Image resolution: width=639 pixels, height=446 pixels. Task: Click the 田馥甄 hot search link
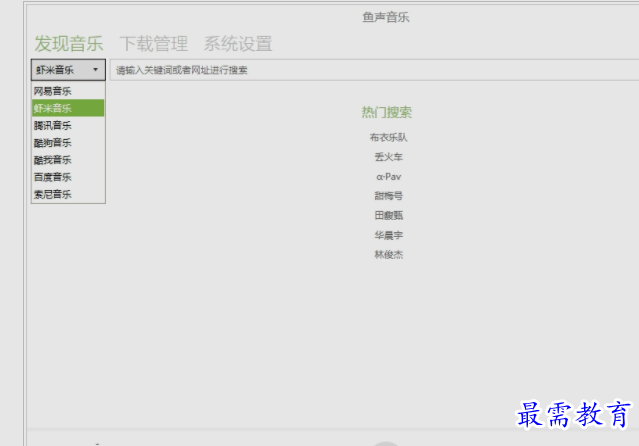(x=388, y=216)
